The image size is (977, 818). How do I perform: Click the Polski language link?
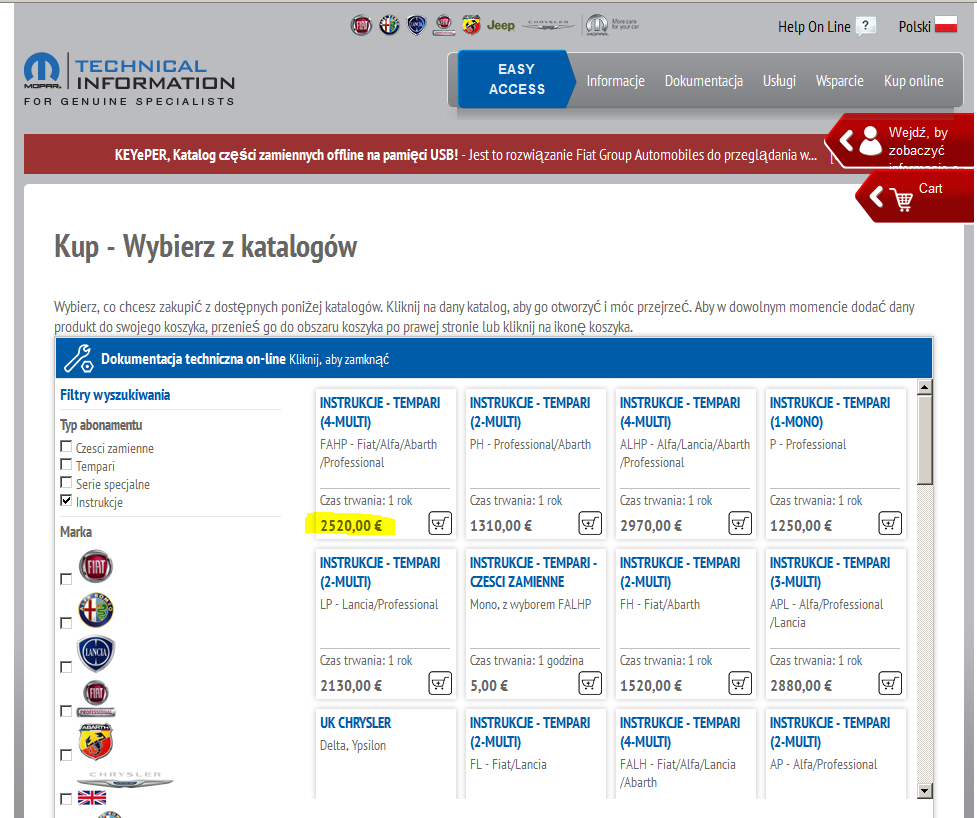coord(914,27)
